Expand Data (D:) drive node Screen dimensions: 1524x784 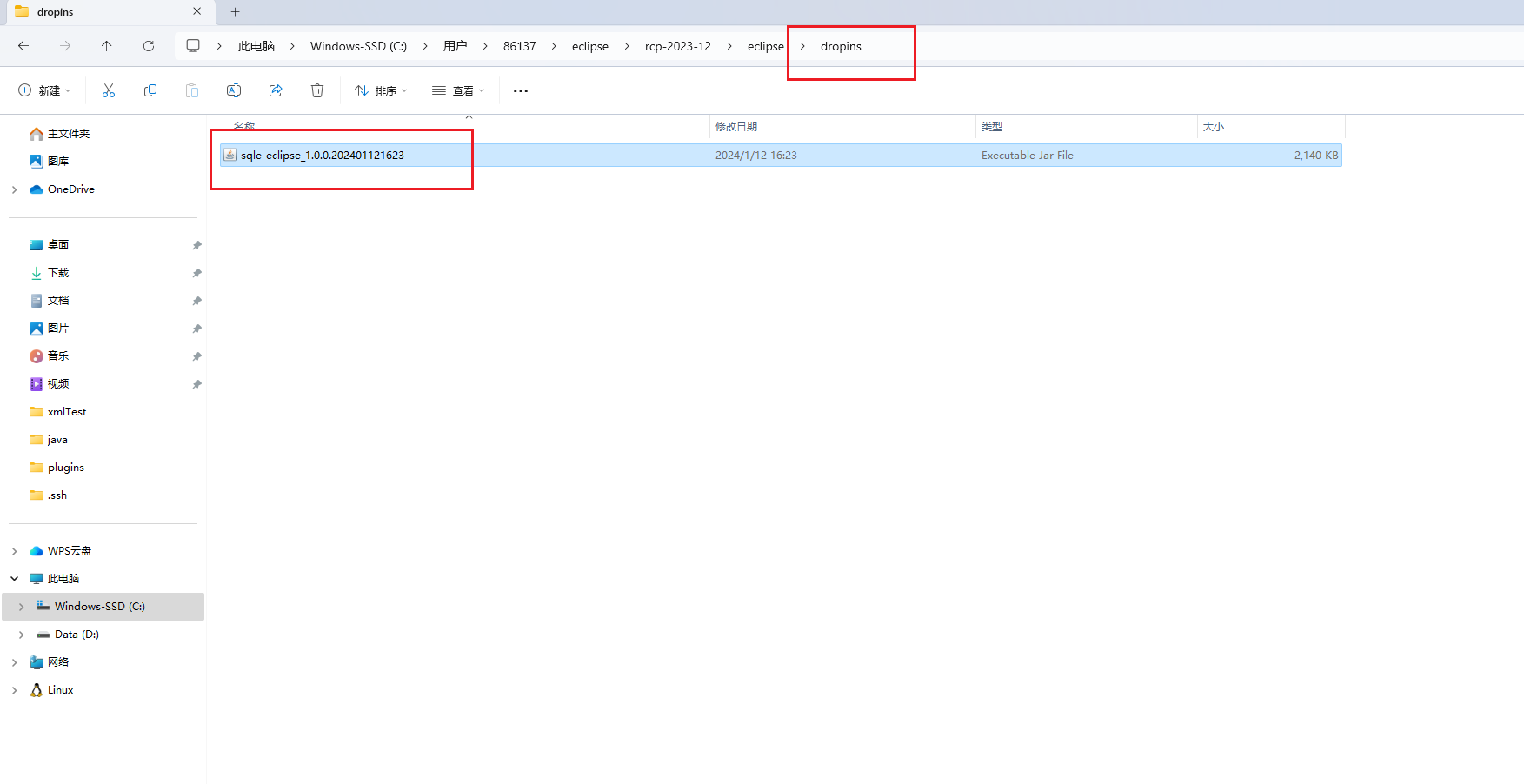click(21, 635)
